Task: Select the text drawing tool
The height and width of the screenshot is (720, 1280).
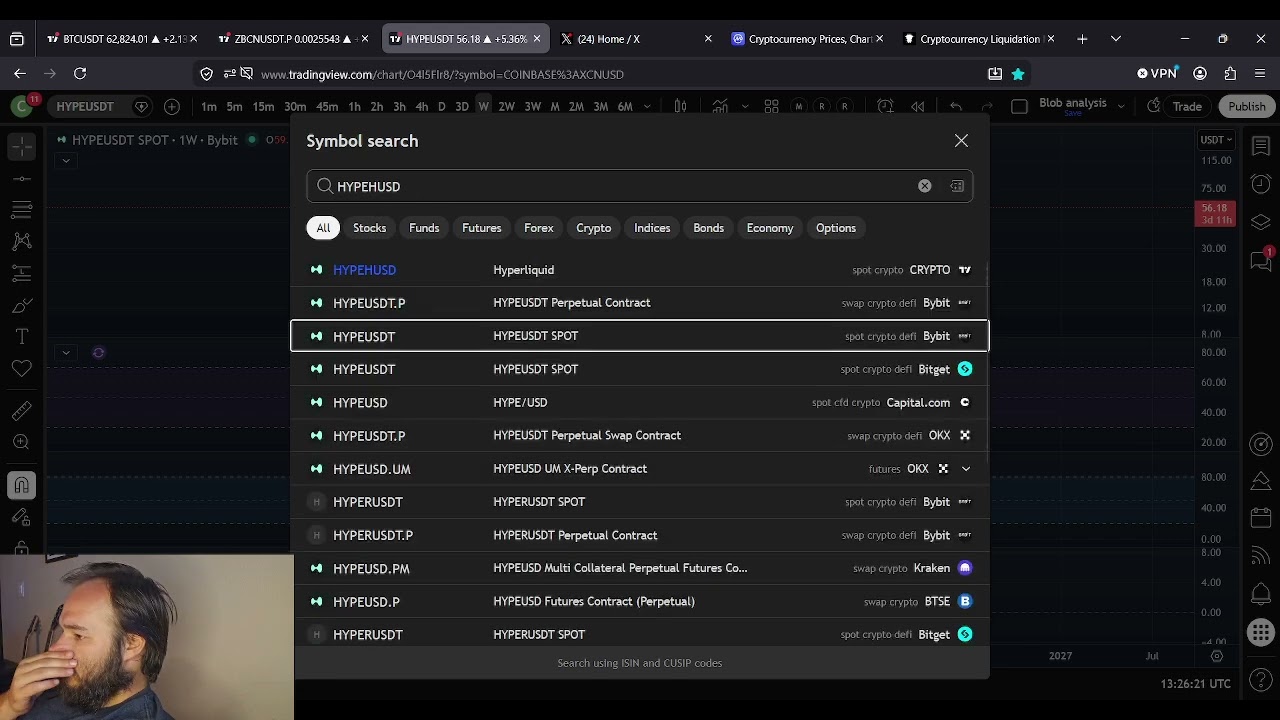Action: (x=22, y=337)
